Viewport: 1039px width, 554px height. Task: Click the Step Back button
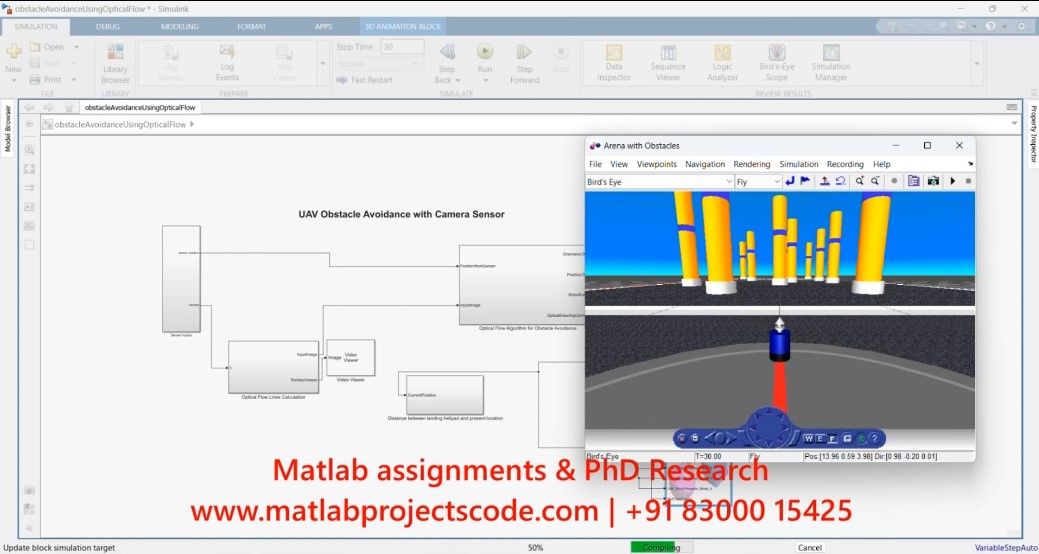(447, 64)
